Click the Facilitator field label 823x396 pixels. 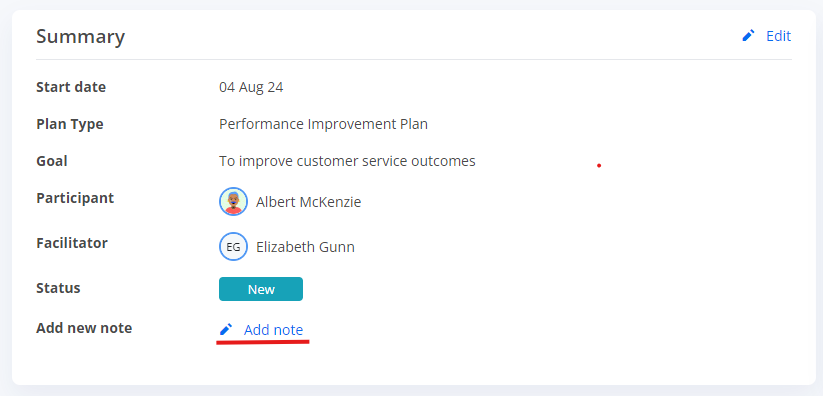pos(72,244)
